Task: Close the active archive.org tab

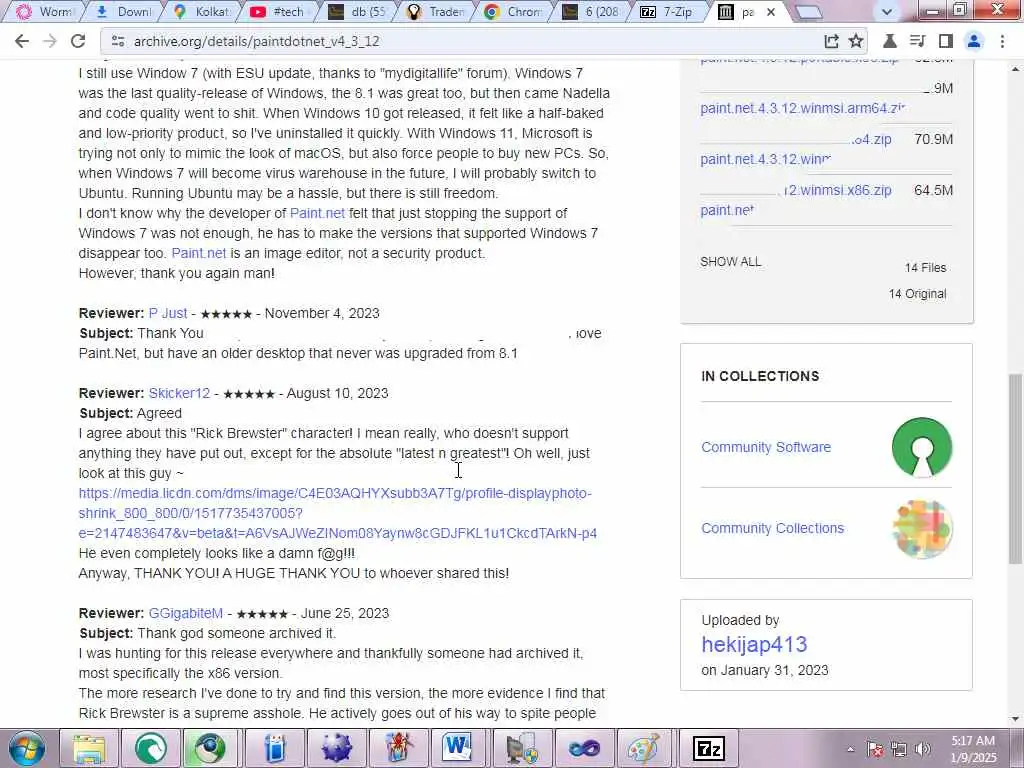Action: click(x=771, y=12)
